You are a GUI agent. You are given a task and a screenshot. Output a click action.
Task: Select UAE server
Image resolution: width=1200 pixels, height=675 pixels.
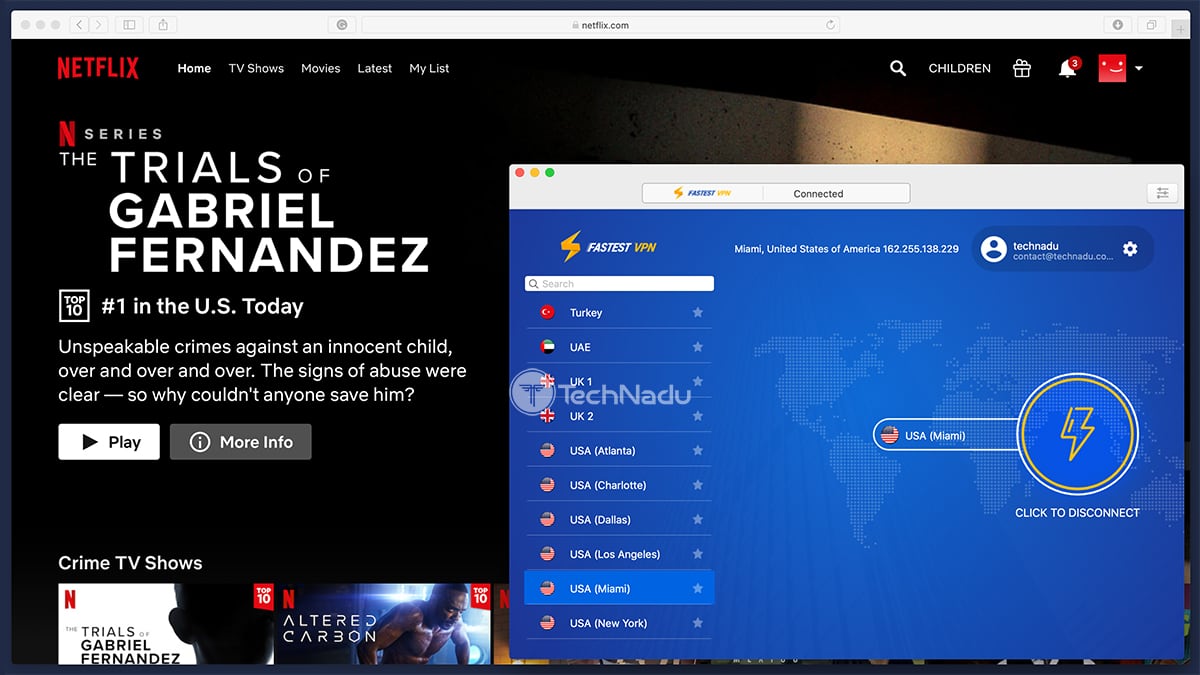[619, 347]
